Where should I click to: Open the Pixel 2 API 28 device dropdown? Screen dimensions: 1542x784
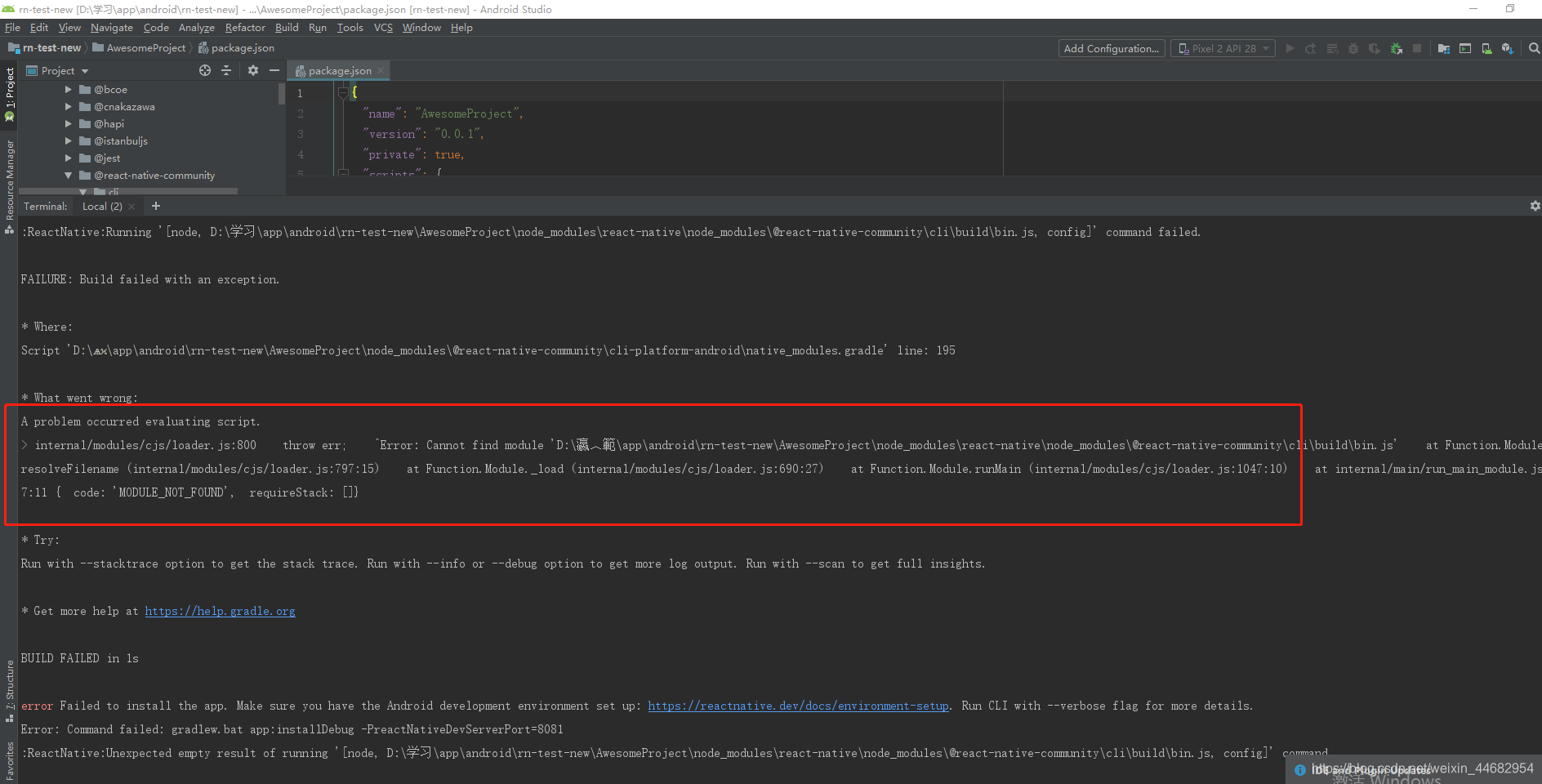click(1223, 49)
